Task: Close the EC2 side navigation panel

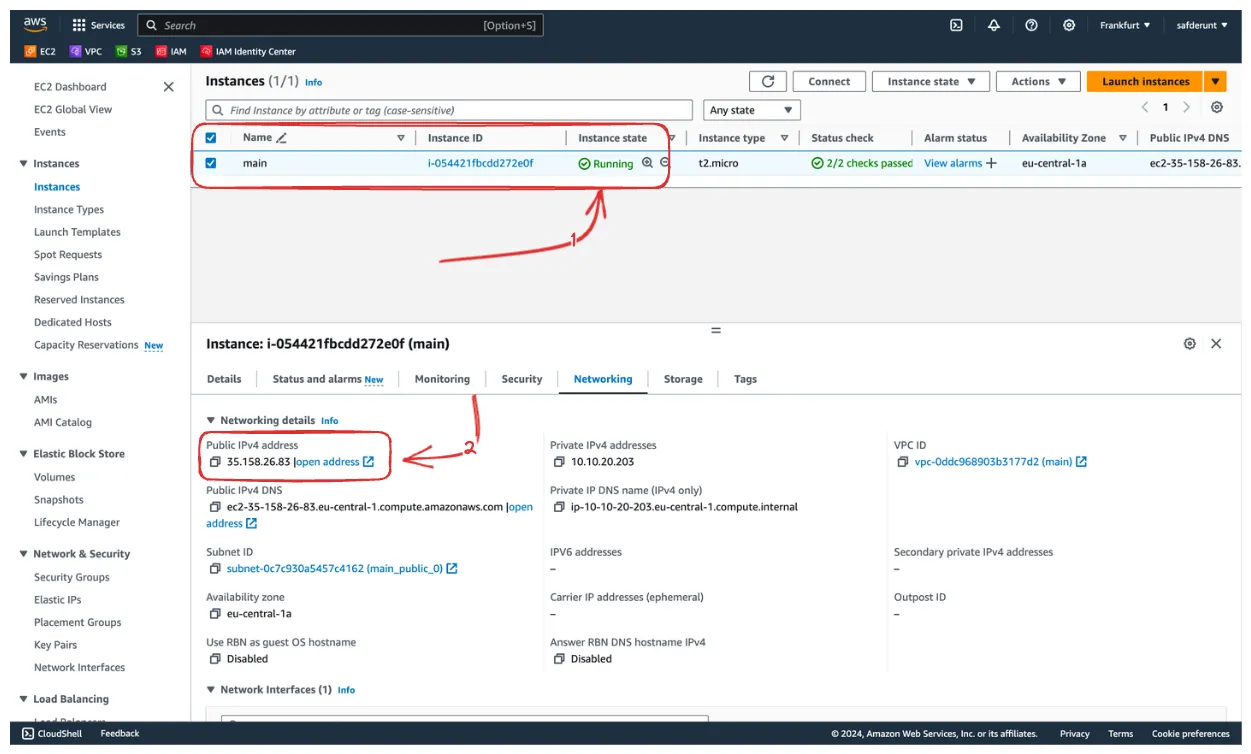Action: click(x=168, y=87)
